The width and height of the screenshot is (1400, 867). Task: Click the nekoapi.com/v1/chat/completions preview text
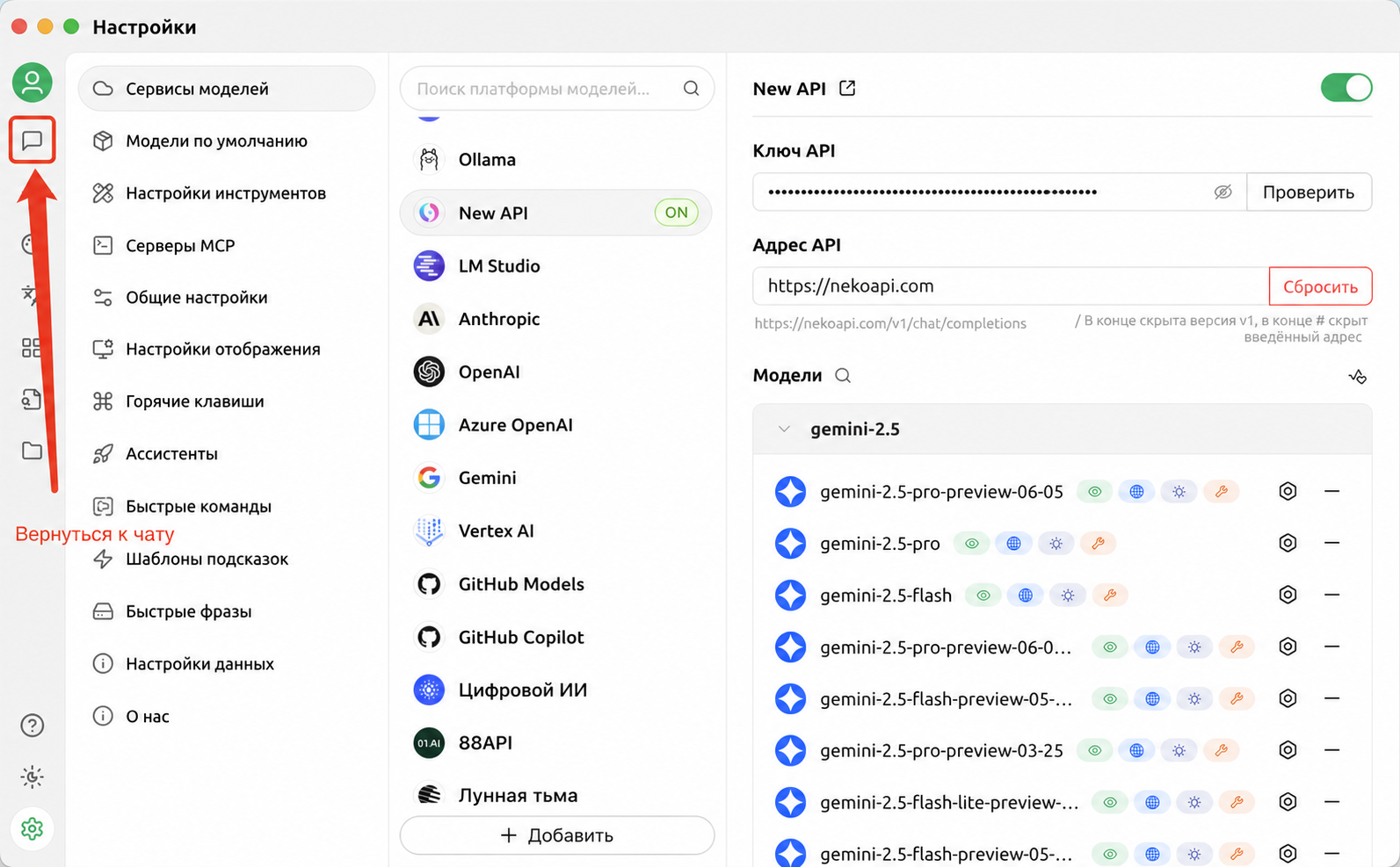(890, 323)
